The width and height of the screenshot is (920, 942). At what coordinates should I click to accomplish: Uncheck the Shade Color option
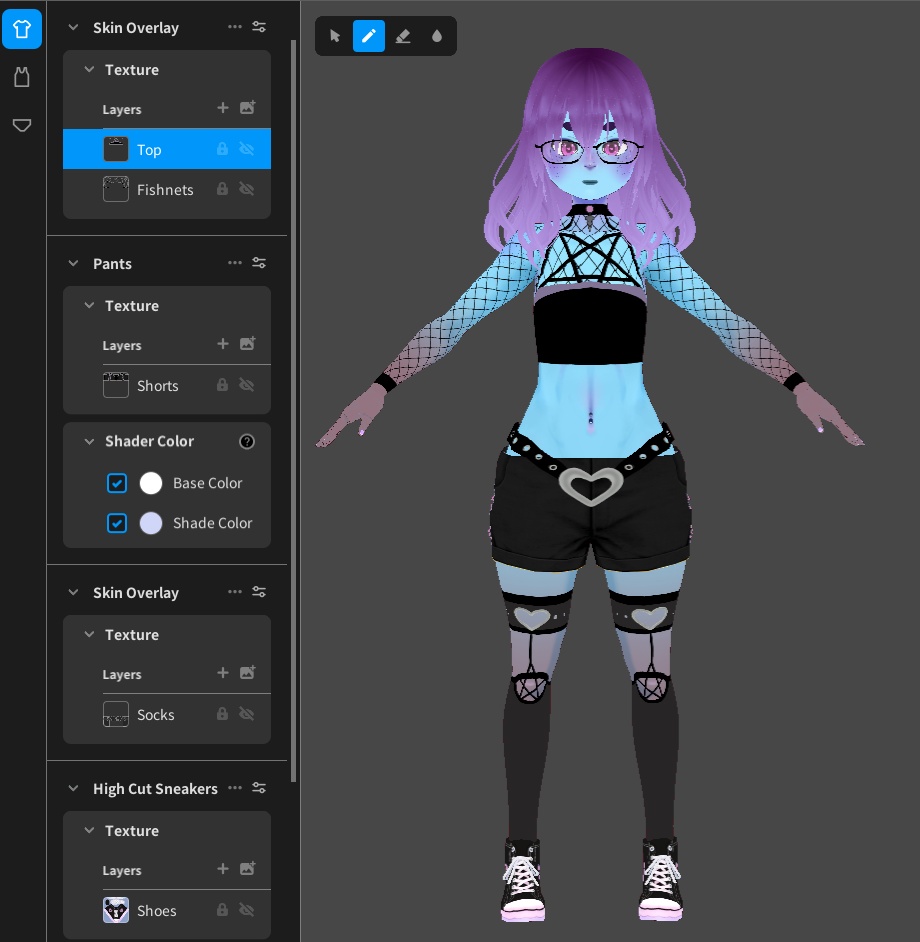(x=117, y=523)
